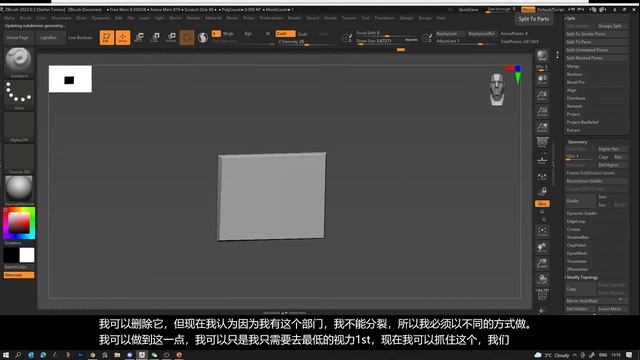Open the Zplugin menu
This screenshot has height=360, width=640.
(406, 18)
